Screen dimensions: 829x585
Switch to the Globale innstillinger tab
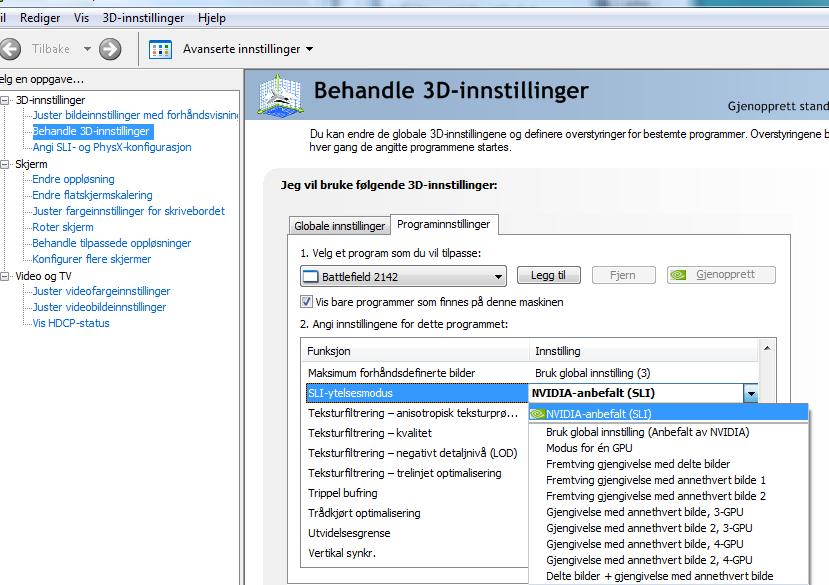pyautogui.click(x=339, y=226)
